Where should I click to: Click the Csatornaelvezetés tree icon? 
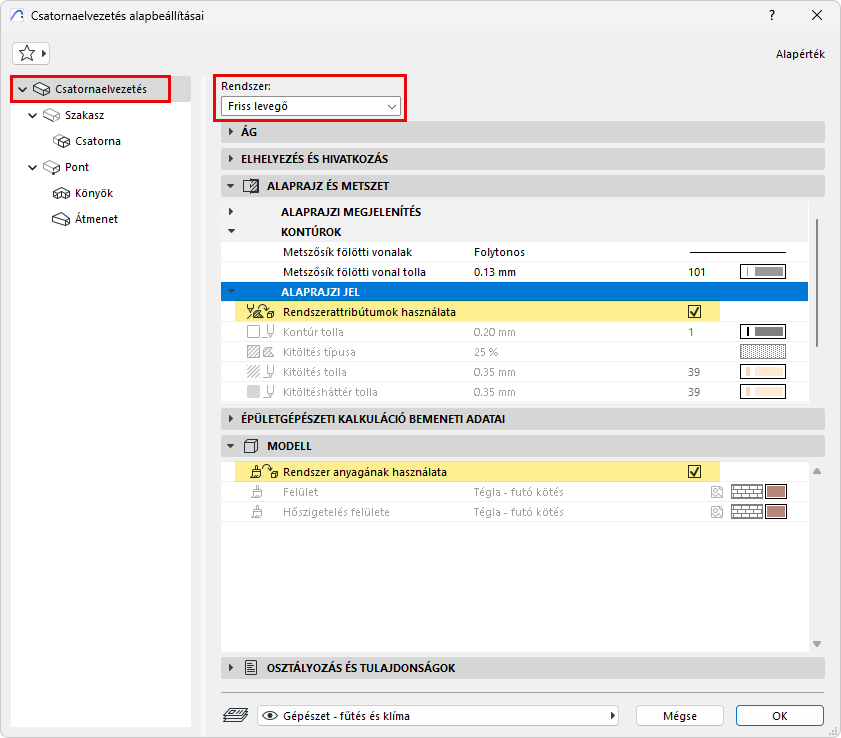tap(41, 89)
